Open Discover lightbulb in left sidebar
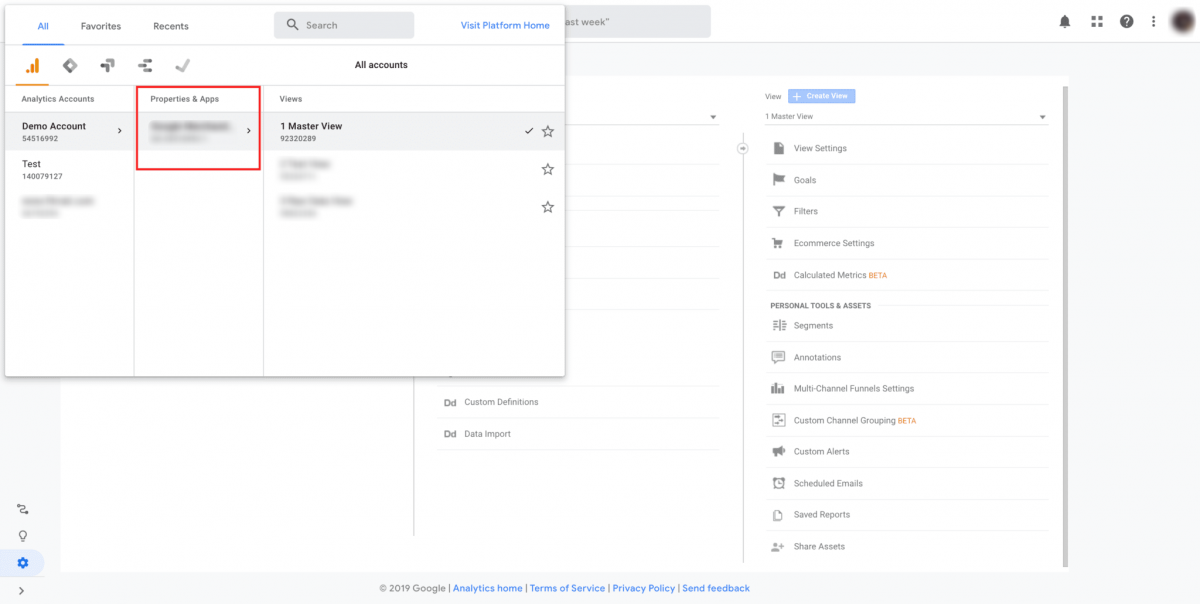The width and height of the screenshot is (1200, 604). [x=23, y=536]
